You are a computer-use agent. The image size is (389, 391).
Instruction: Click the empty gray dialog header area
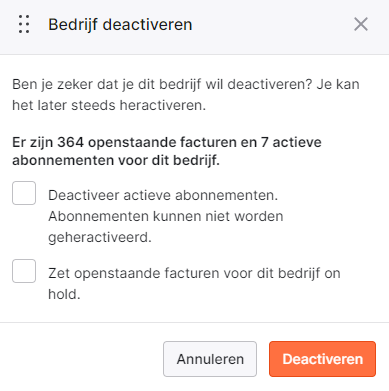click(x=273, y=25)
